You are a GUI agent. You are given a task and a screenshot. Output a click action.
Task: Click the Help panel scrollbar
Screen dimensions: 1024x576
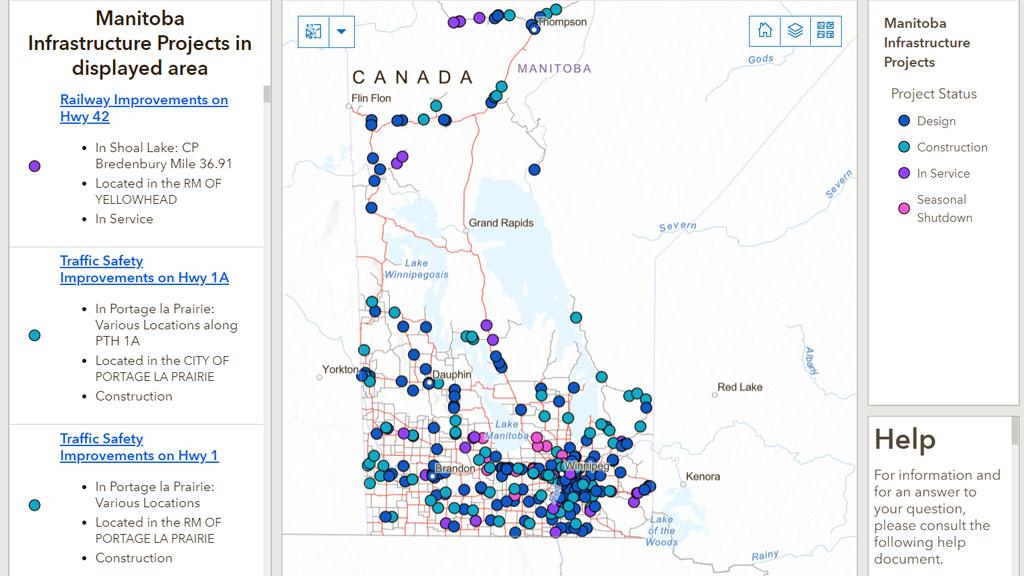1017,432
